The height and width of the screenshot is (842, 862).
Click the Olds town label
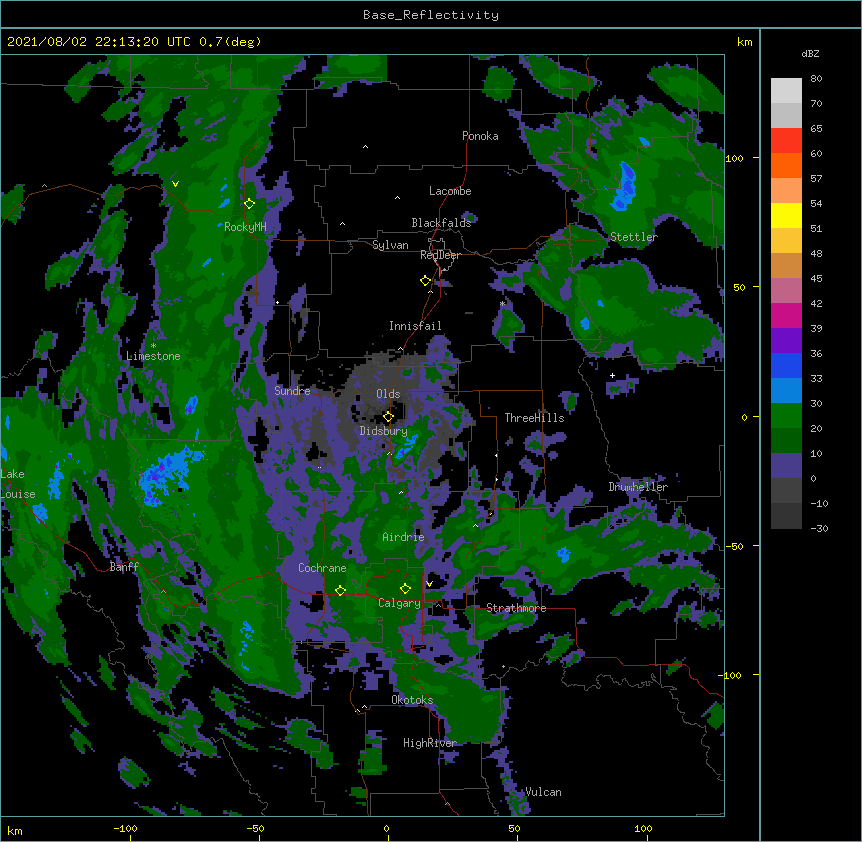388,394
